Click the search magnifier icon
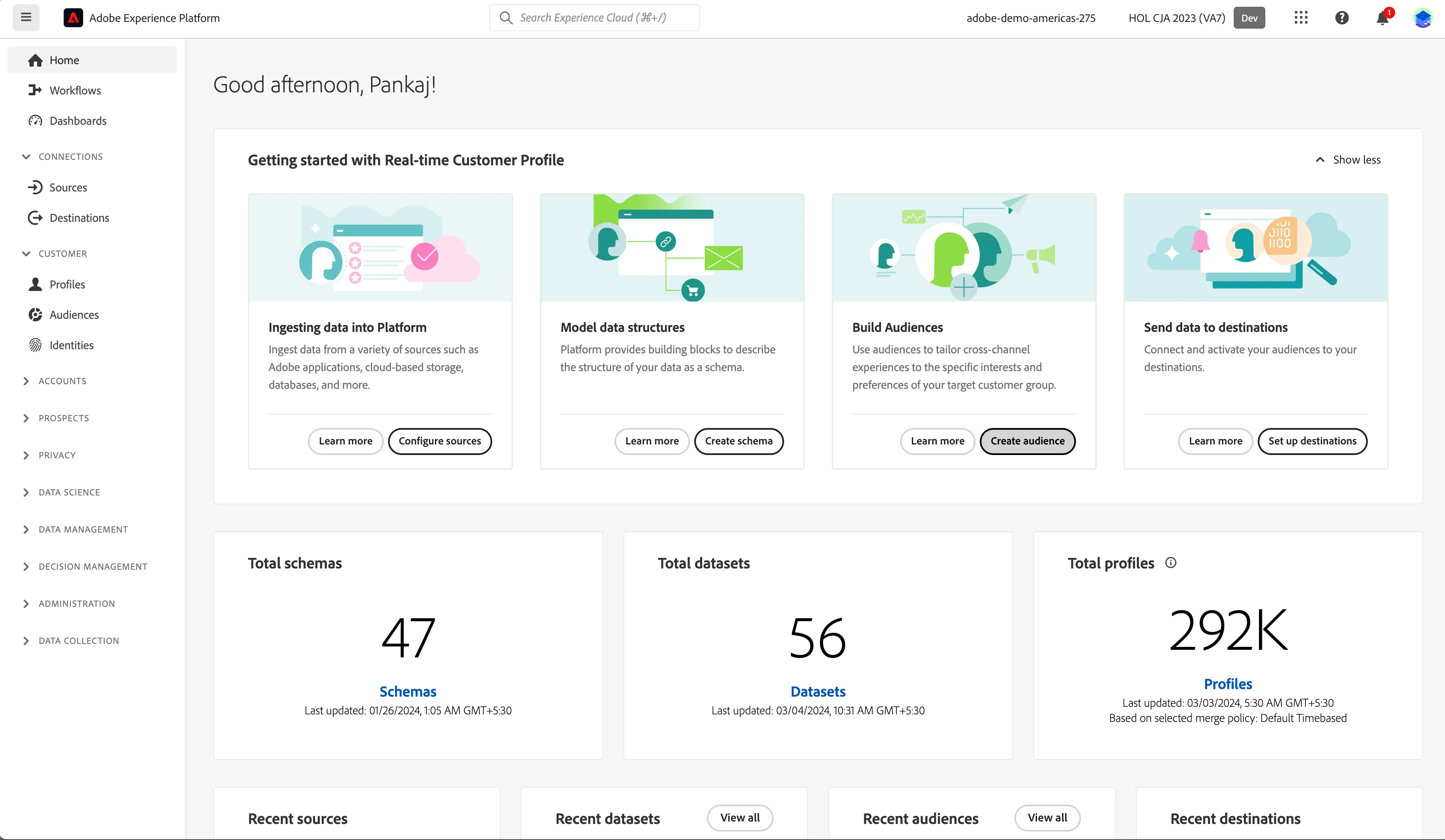Viewport: 1445px width, 840px height. pyautogui.click(x=506, y=18)
